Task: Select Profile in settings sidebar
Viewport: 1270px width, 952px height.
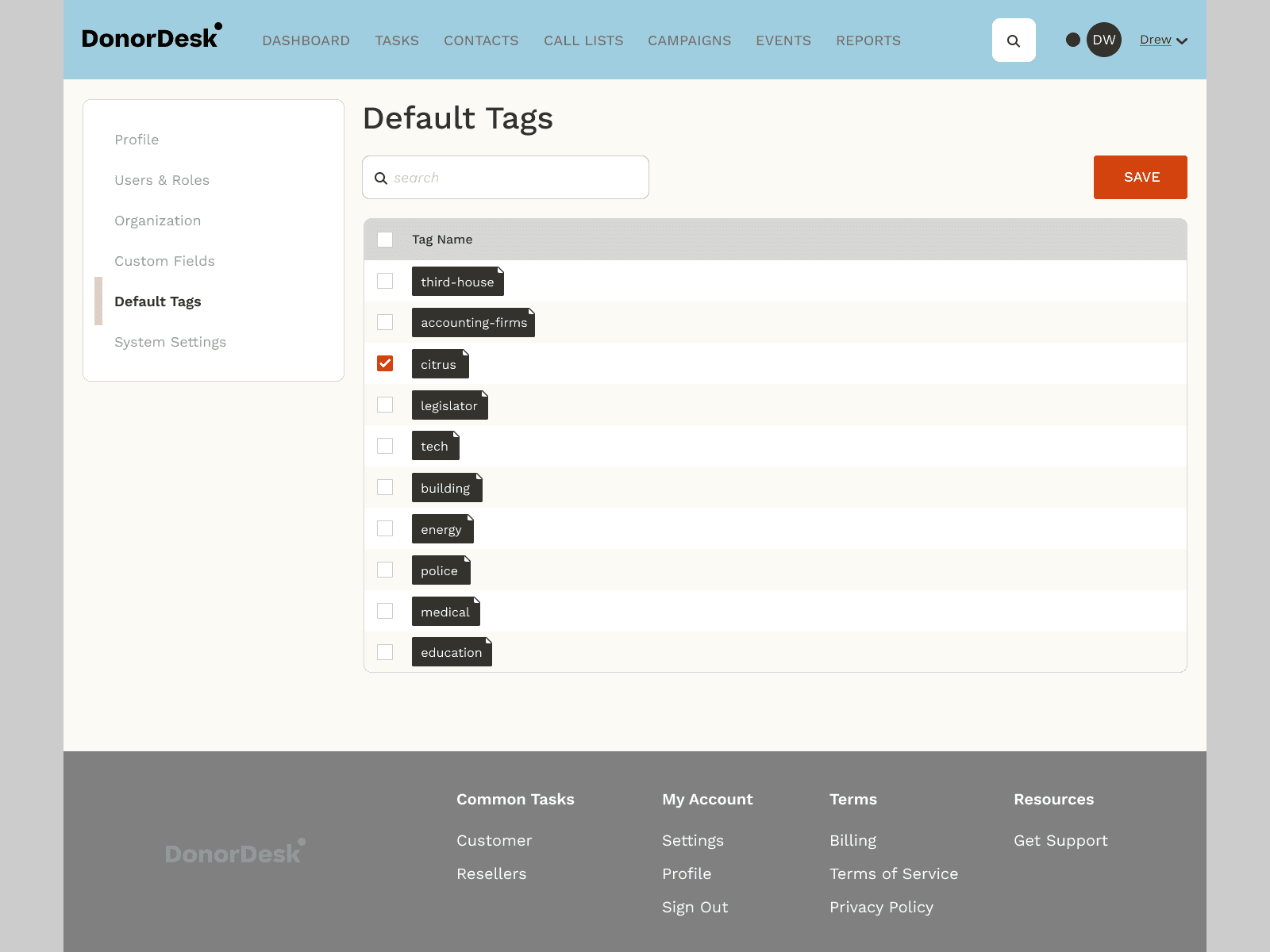Action: 137,140
